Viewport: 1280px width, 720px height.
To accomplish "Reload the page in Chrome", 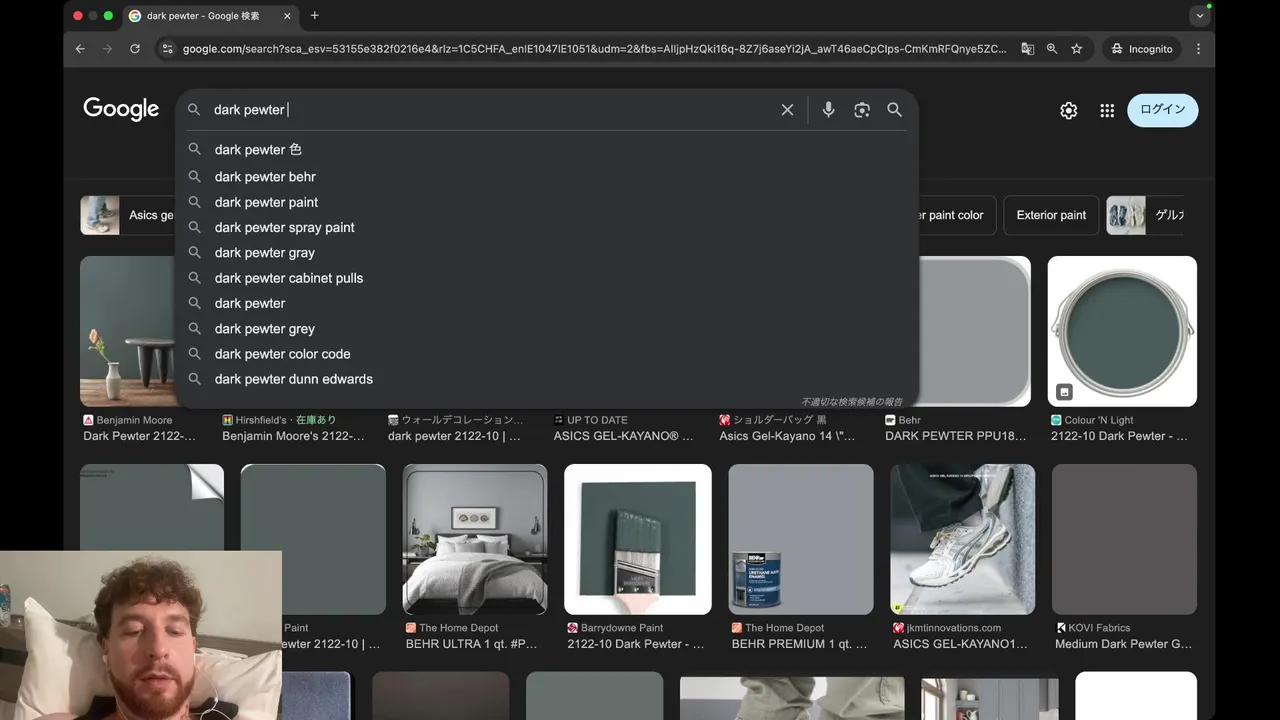I will tap(135, 48).
